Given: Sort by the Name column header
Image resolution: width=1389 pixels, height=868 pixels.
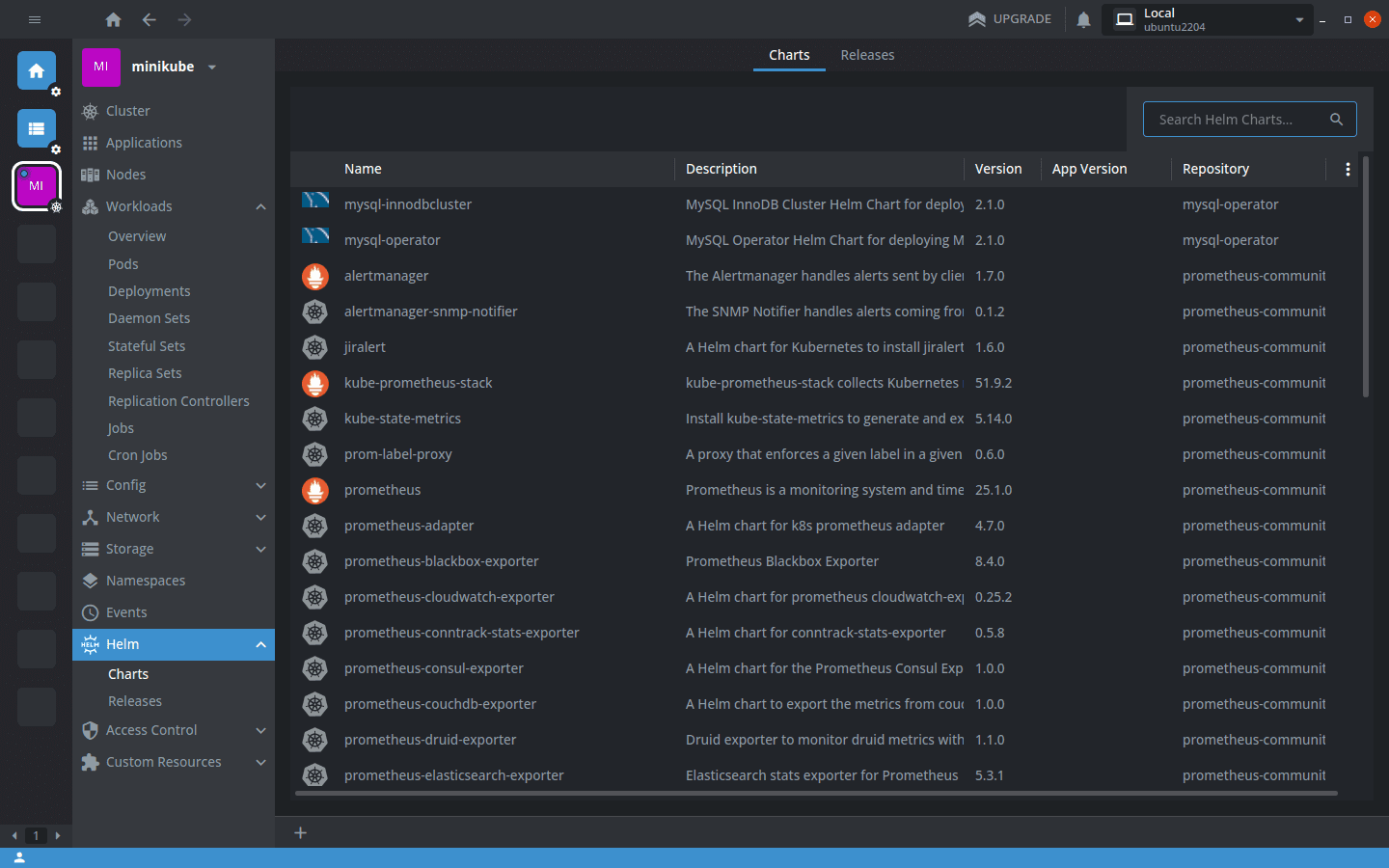Looking at the screenshot, I should [363, 169].
